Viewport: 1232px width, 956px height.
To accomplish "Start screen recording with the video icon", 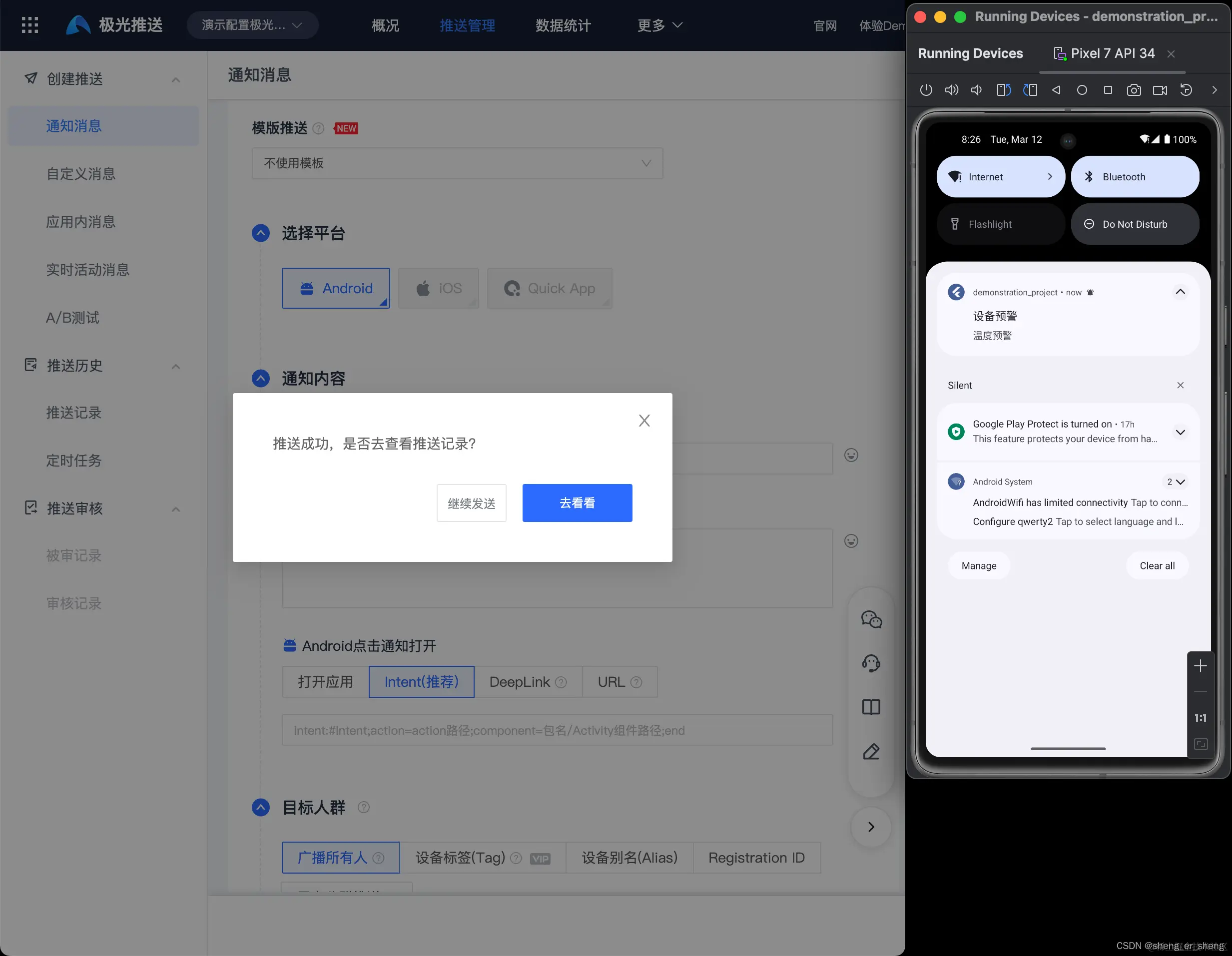I will [x=1160, y=90].
